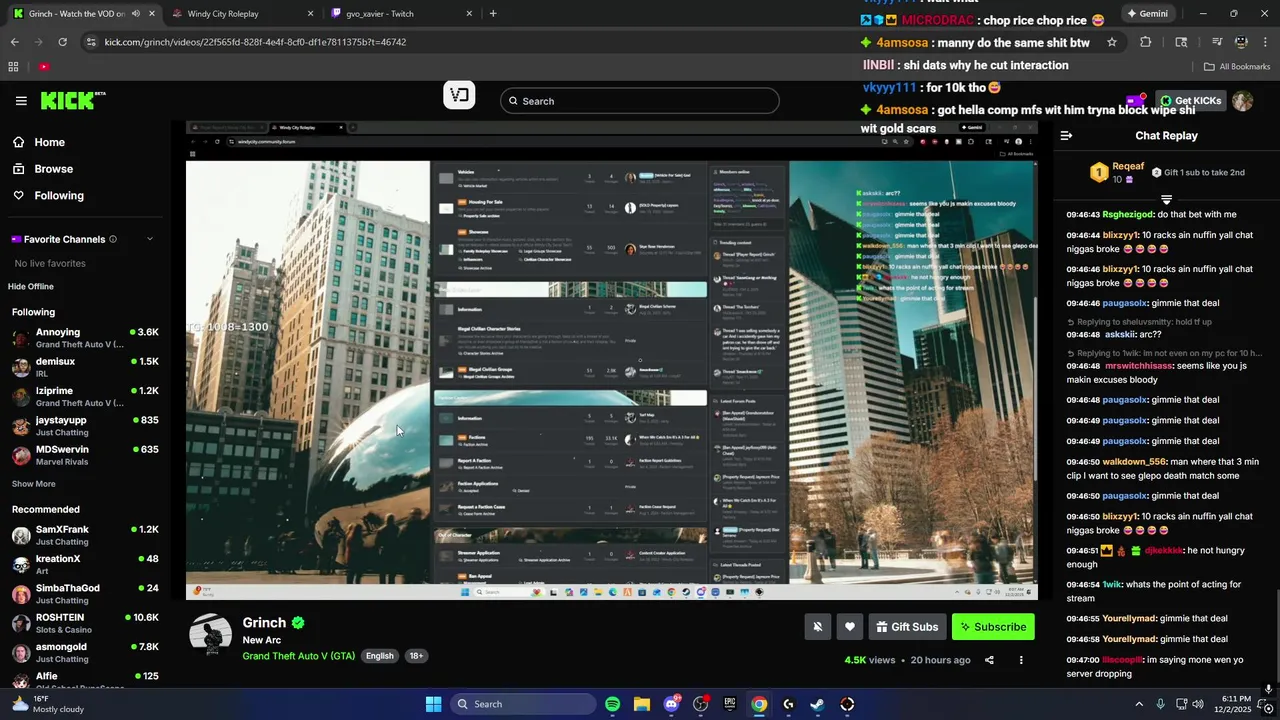Open Gemini in Chrome
Viewport: 1280px width, 720px height.
coord(1147,14)
